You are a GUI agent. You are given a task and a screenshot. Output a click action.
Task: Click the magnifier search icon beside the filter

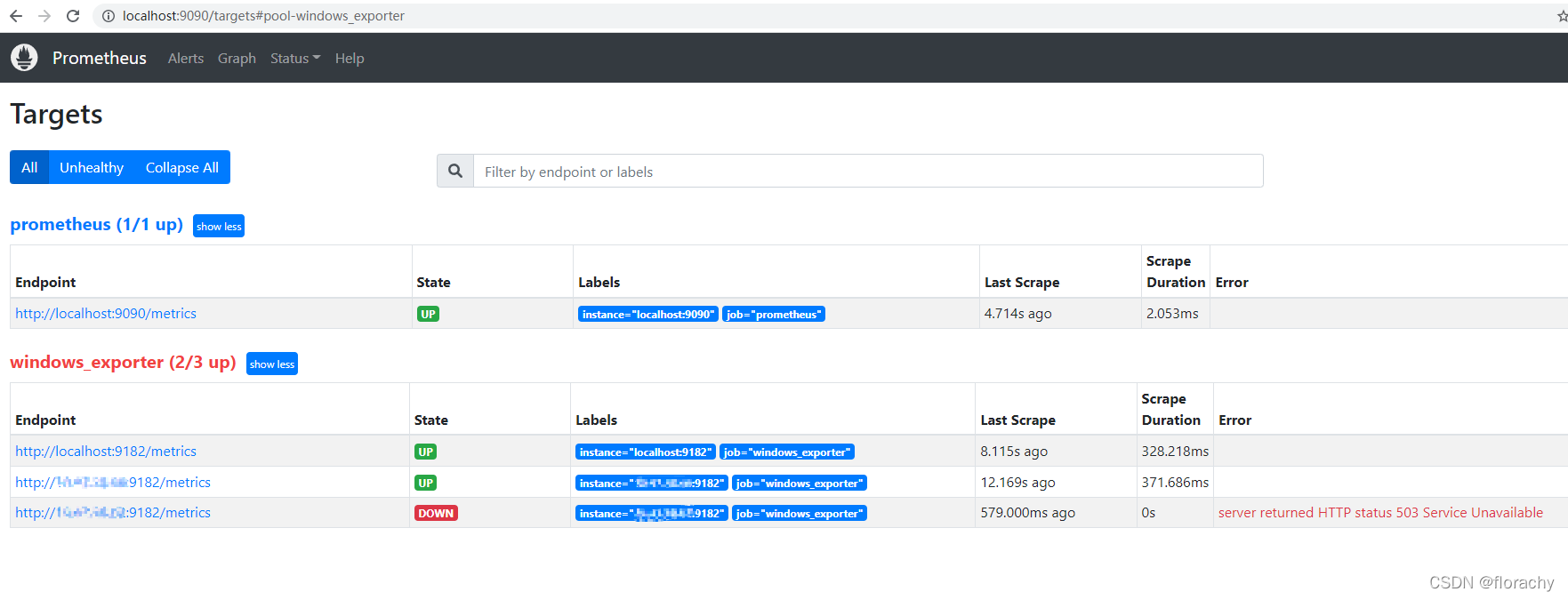(455, 171)
